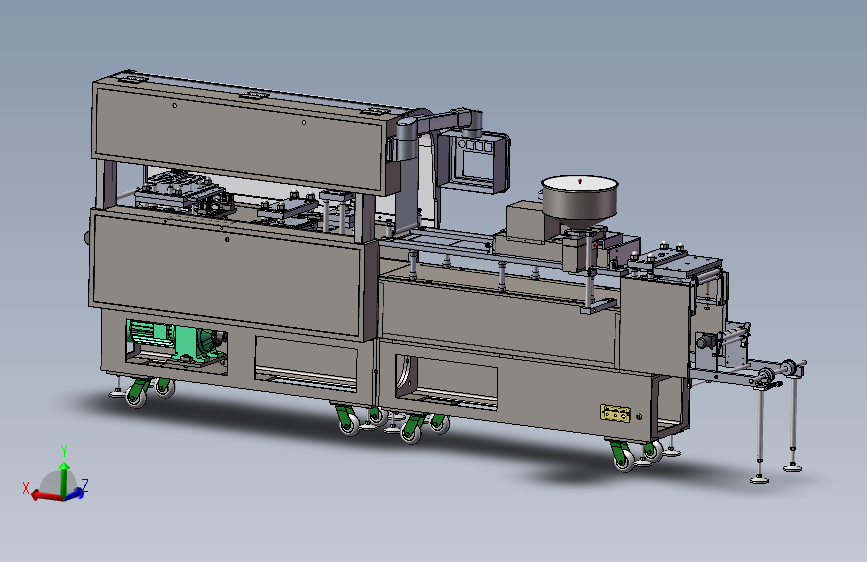This screenshot has width=867, height=562.
Task: Click the red X axis of the orientation triad
Action: pyautogui.click(x=46, y=495)
